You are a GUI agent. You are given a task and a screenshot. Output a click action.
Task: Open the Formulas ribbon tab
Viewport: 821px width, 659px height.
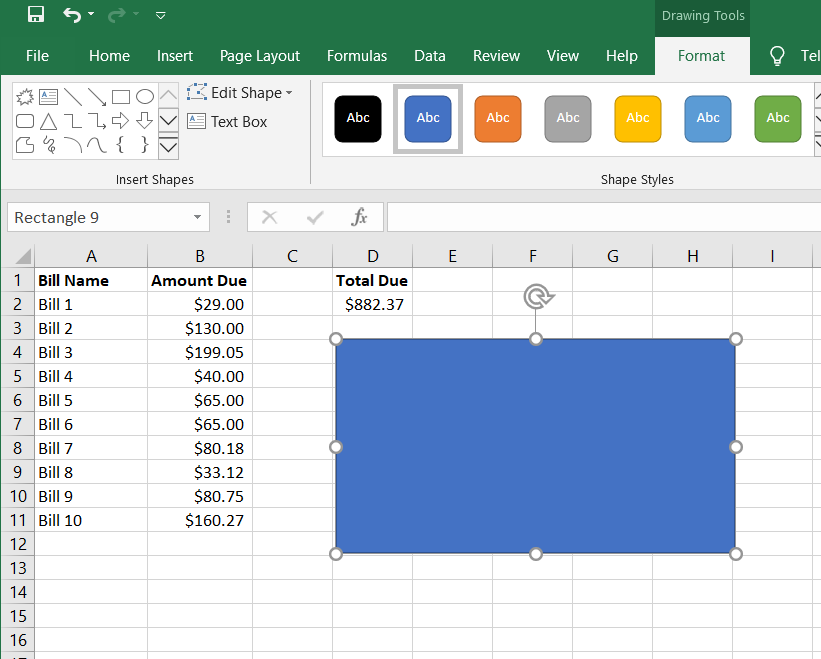(x=357, y=56)
